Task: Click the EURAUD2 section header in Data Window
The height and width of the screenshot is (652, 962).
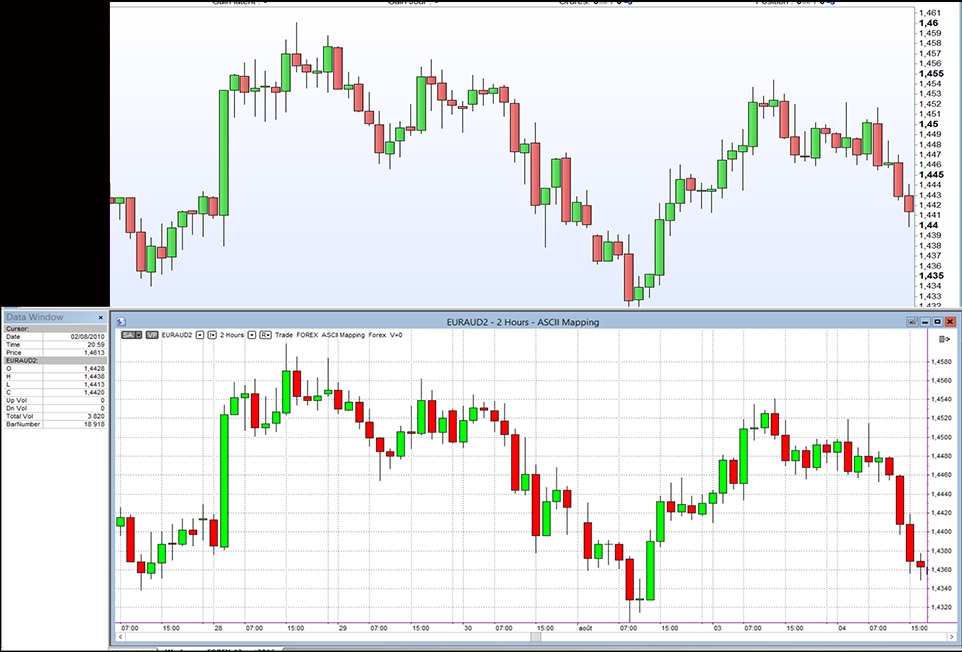Action: pos(55,361)
